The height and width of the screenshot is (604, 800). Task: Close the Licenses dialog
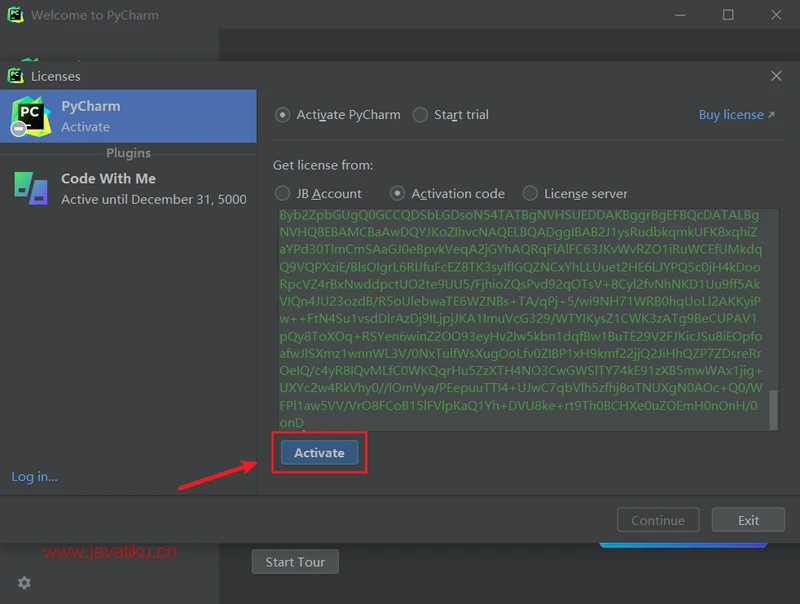coord(776,76)
